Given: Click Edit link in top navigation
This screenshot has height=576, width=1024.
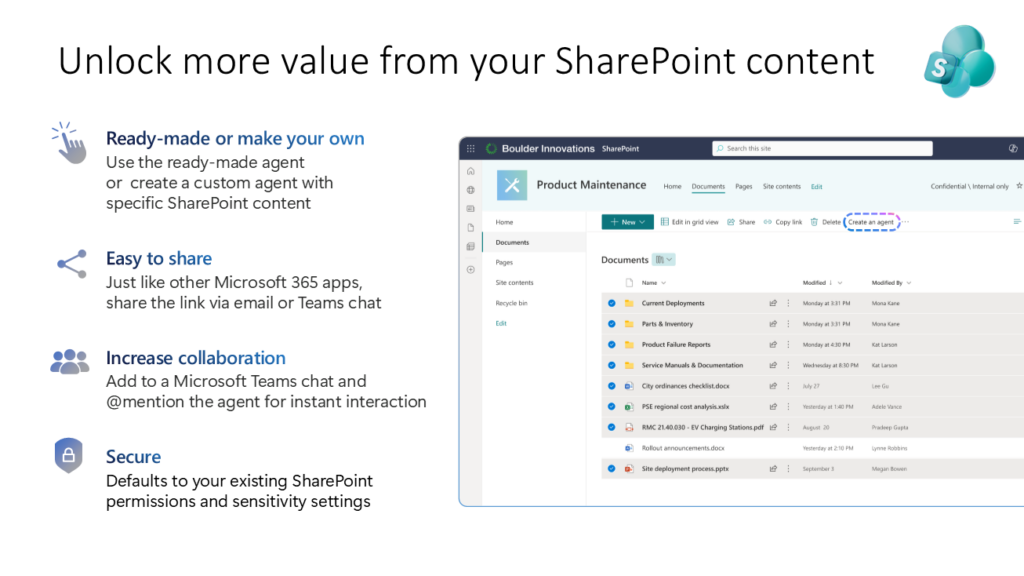Looking at the screenshot, I should [816, 187].
